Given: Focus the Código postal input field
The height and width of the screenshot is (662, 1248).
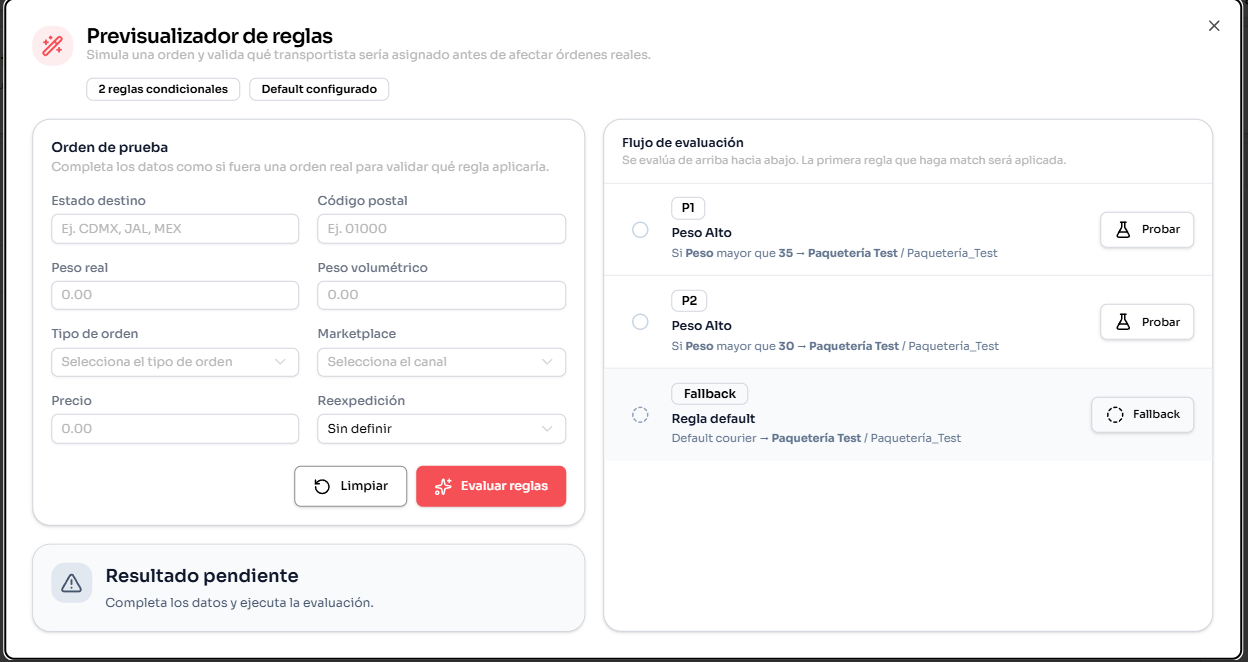Looking at the screenshot, I should 441,229.
